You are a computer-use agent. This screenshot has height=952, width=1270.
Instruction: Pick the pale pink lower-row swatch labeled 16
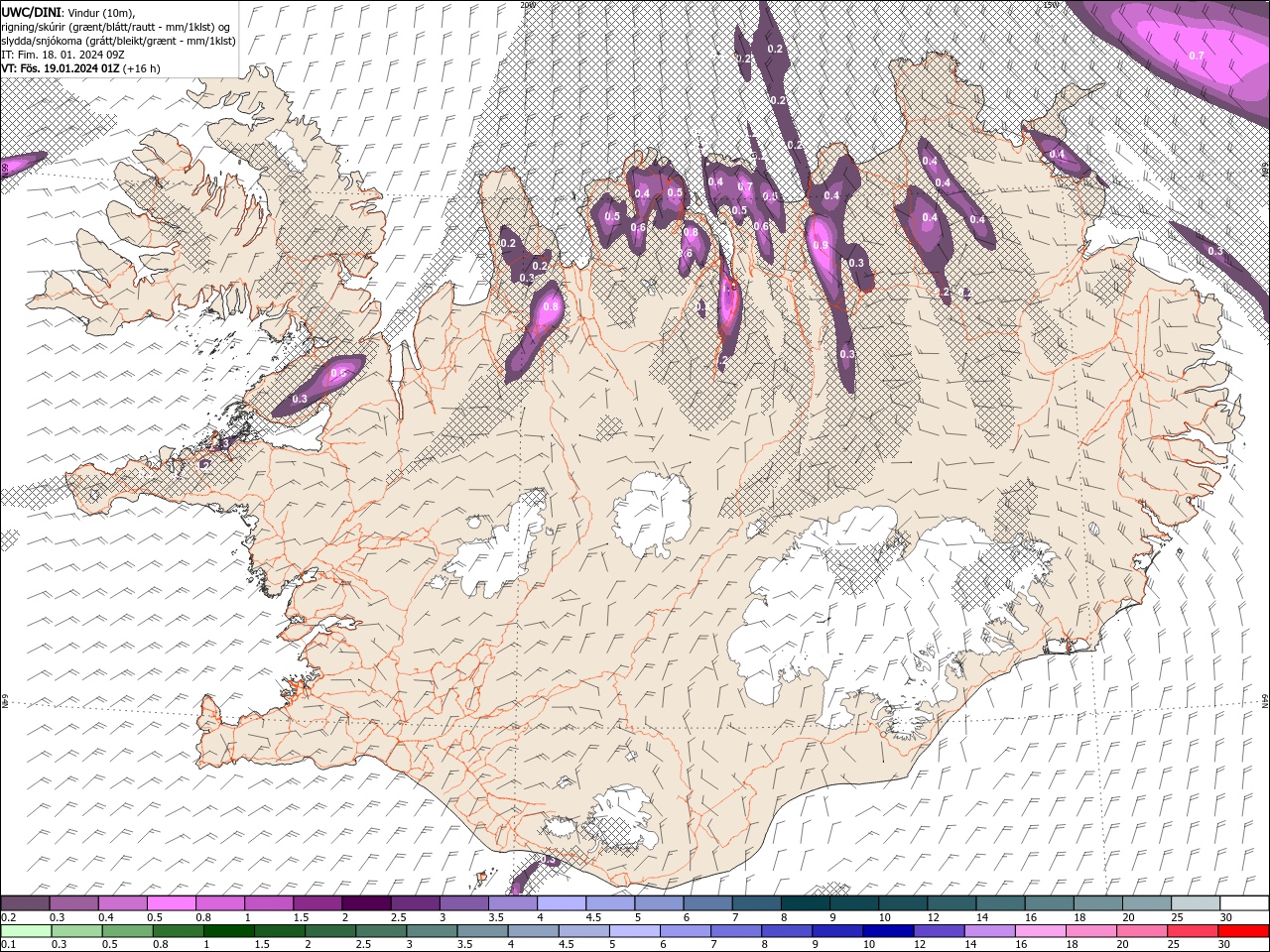[x=1041, y=931]
